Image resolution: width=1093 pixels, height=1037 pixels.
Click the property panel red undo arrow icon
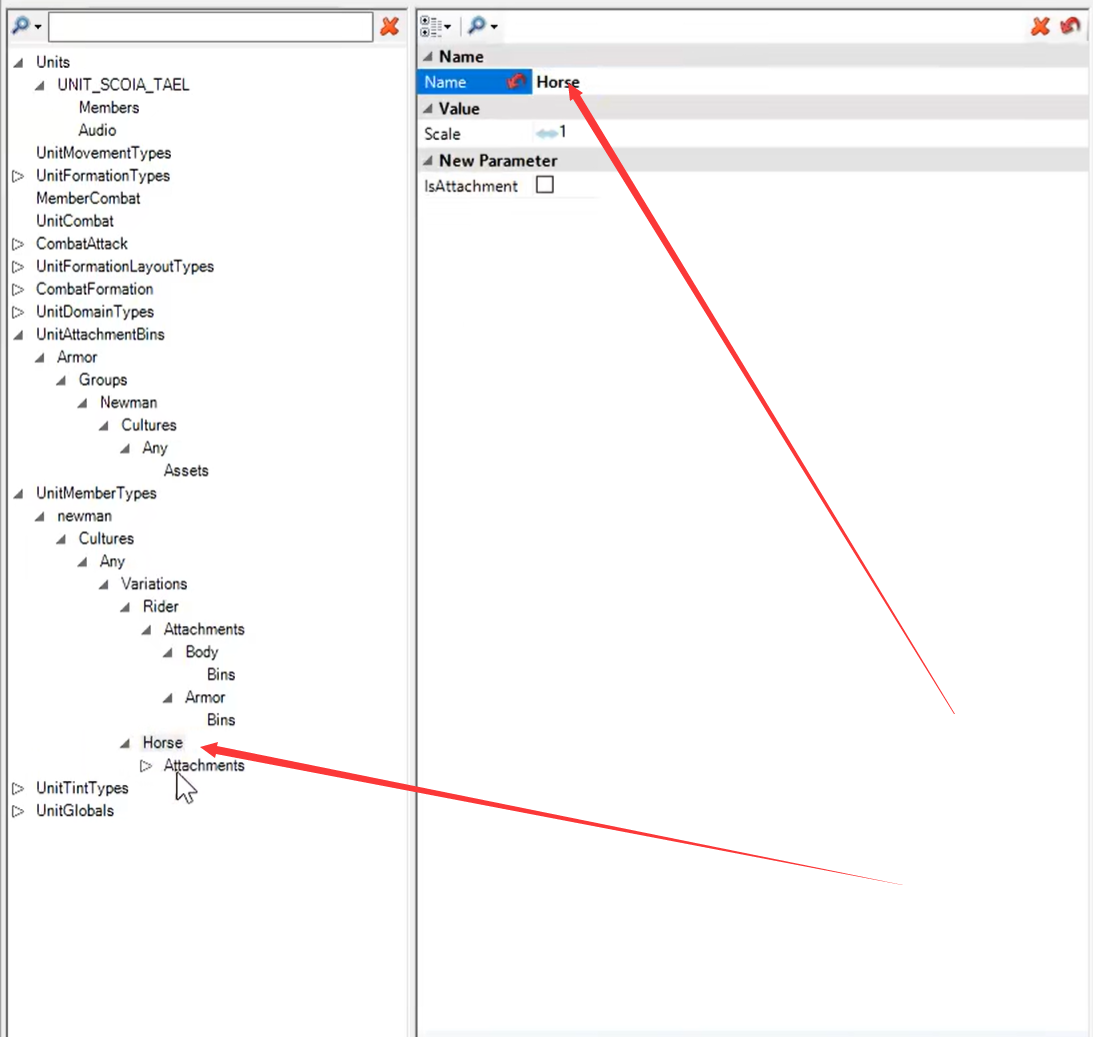(1070, 26)
